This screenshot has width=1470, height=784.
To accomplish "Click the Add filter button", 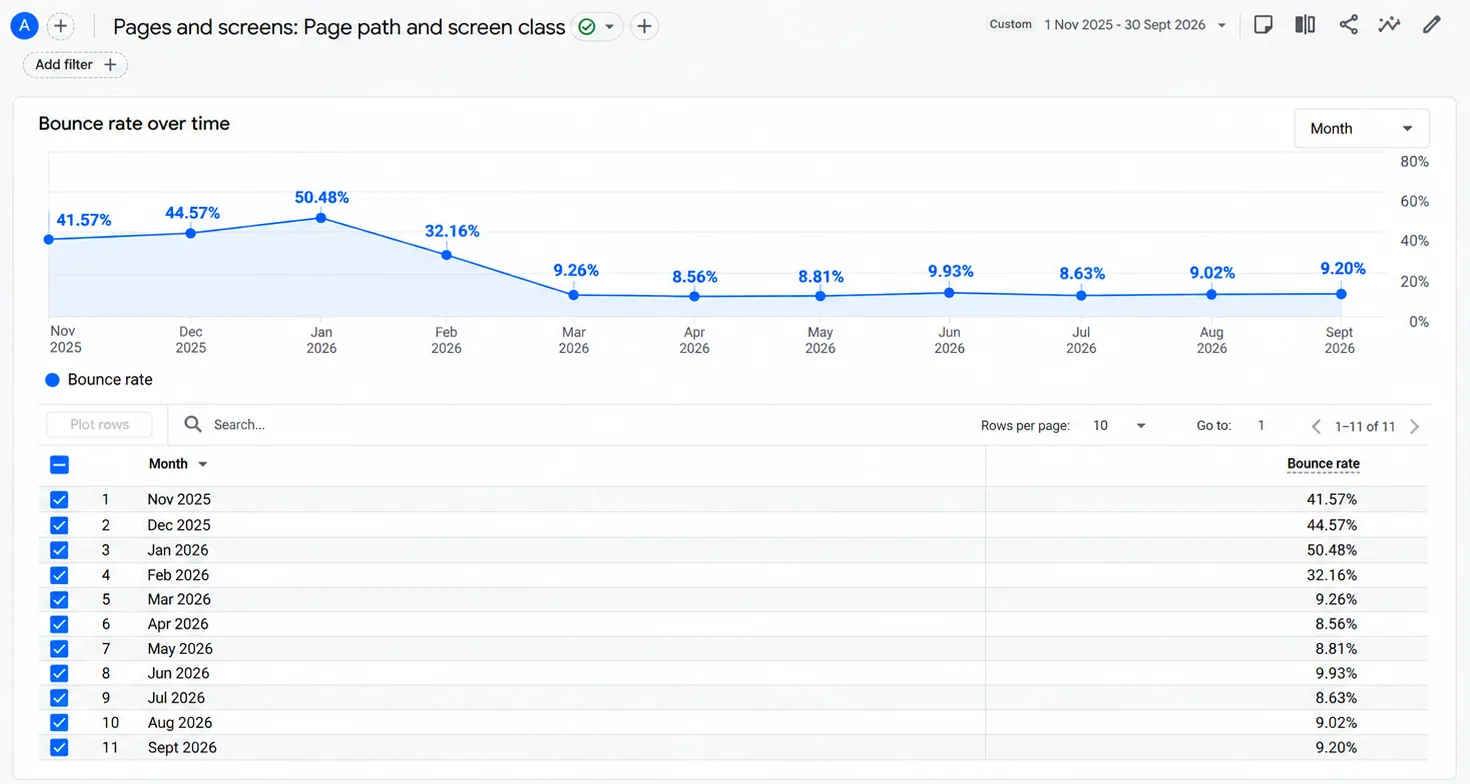I will pos(76,65).
